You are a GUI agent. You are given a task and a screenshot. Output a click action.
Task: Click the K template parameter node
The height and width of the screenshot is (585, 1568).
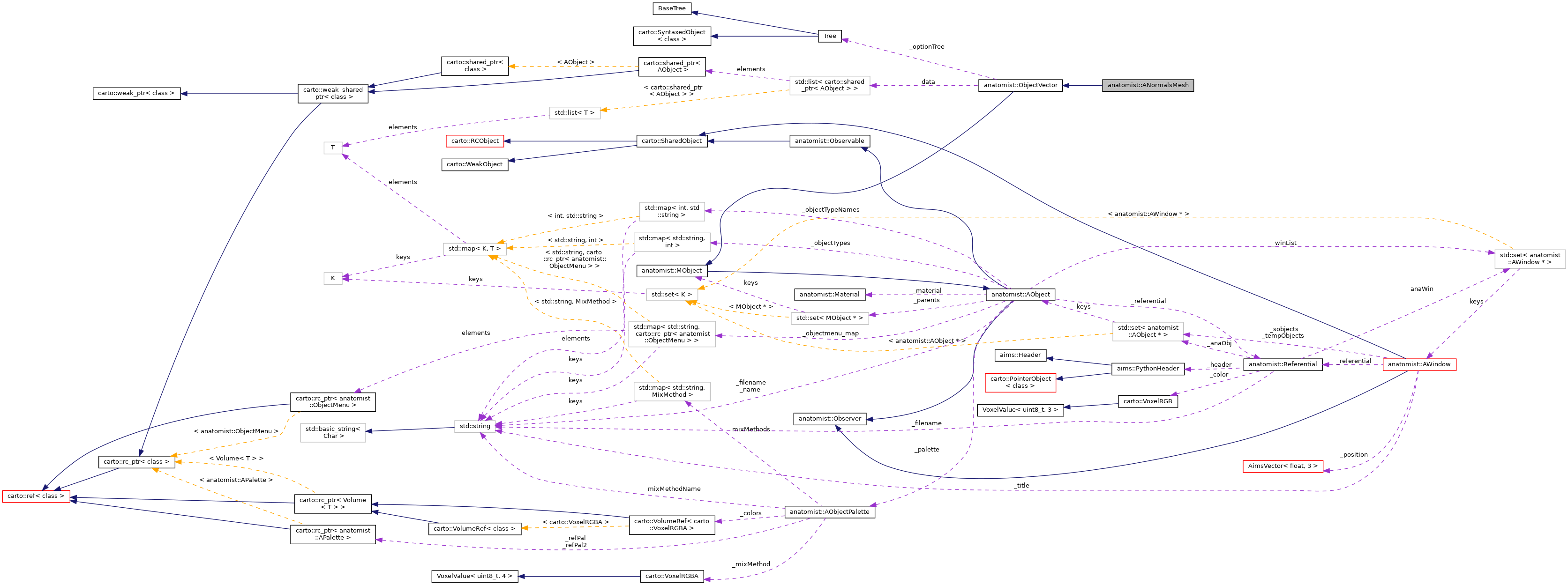333,279
